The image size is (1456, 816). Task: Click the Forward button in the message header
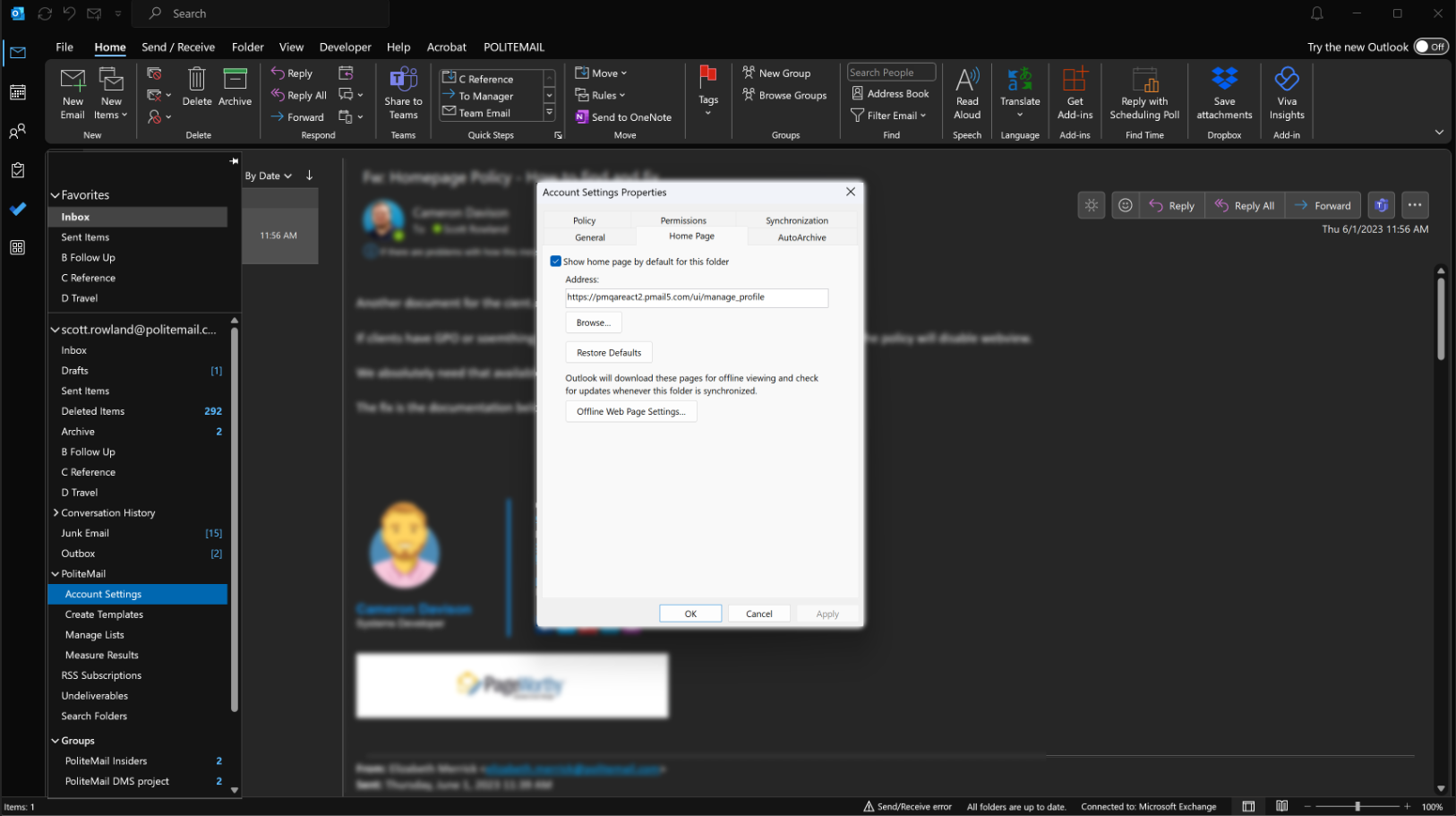coord(1323,205)
